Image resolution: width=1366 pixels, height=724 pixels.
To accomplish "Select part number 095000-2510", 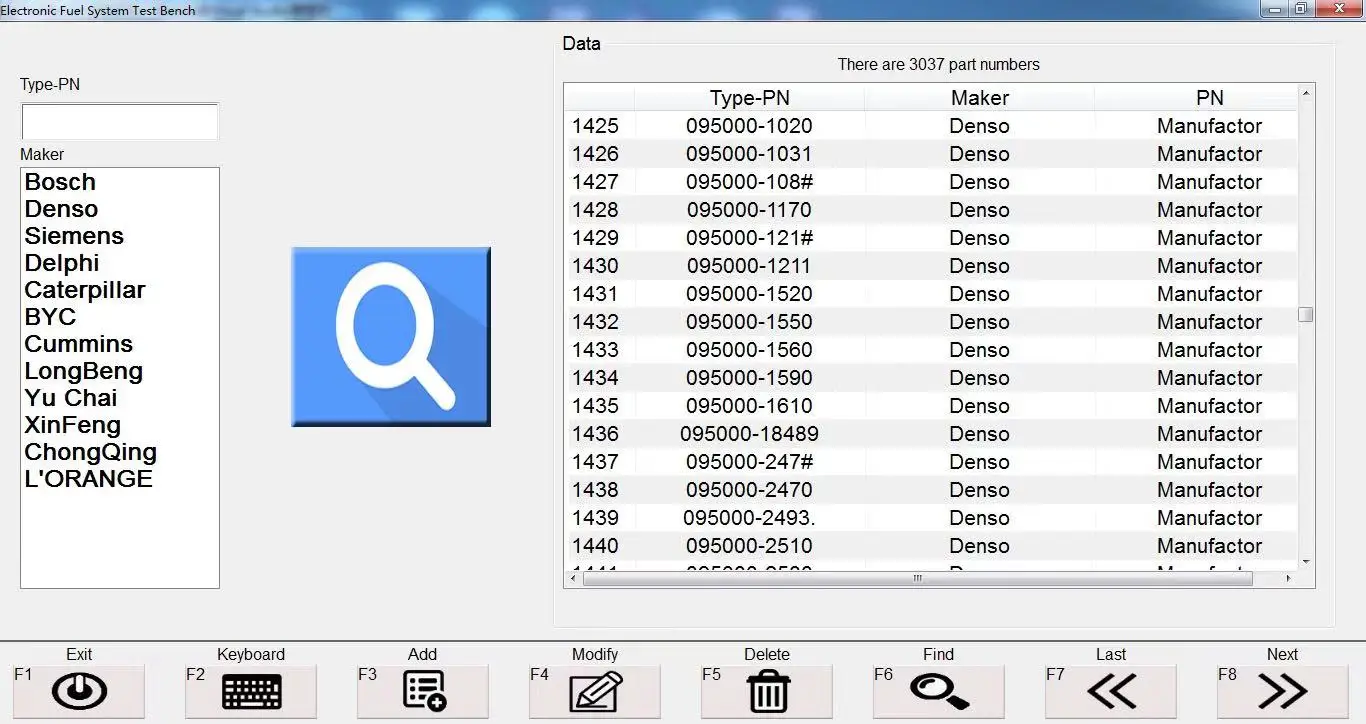I will coord(749,546).
